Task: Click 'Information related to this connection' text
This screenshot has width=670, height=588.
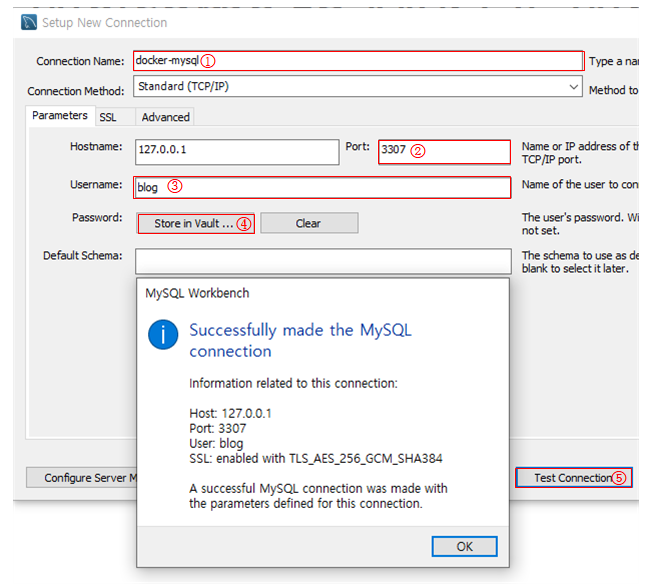Action: [x=293, y=383]
